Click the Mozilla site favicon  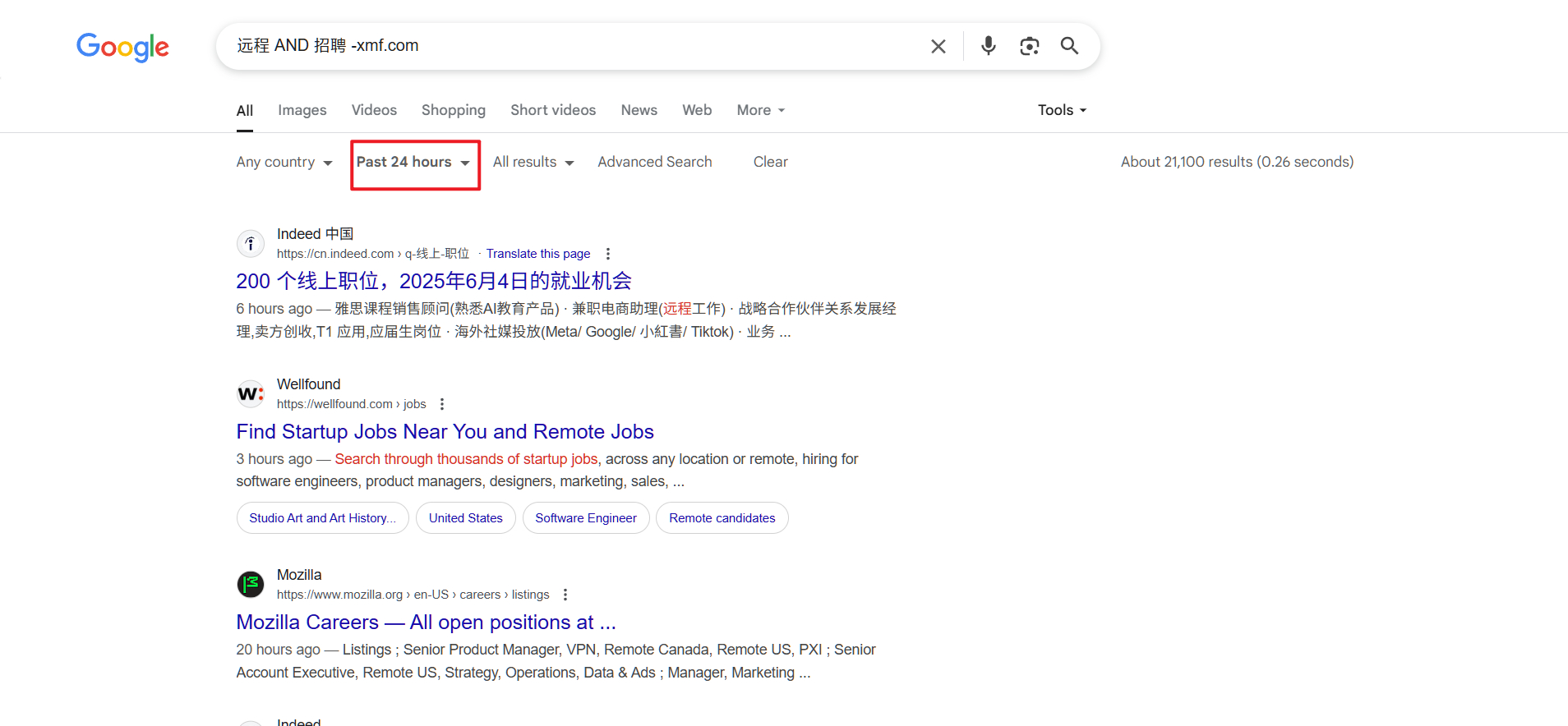(x=251, y=584)
